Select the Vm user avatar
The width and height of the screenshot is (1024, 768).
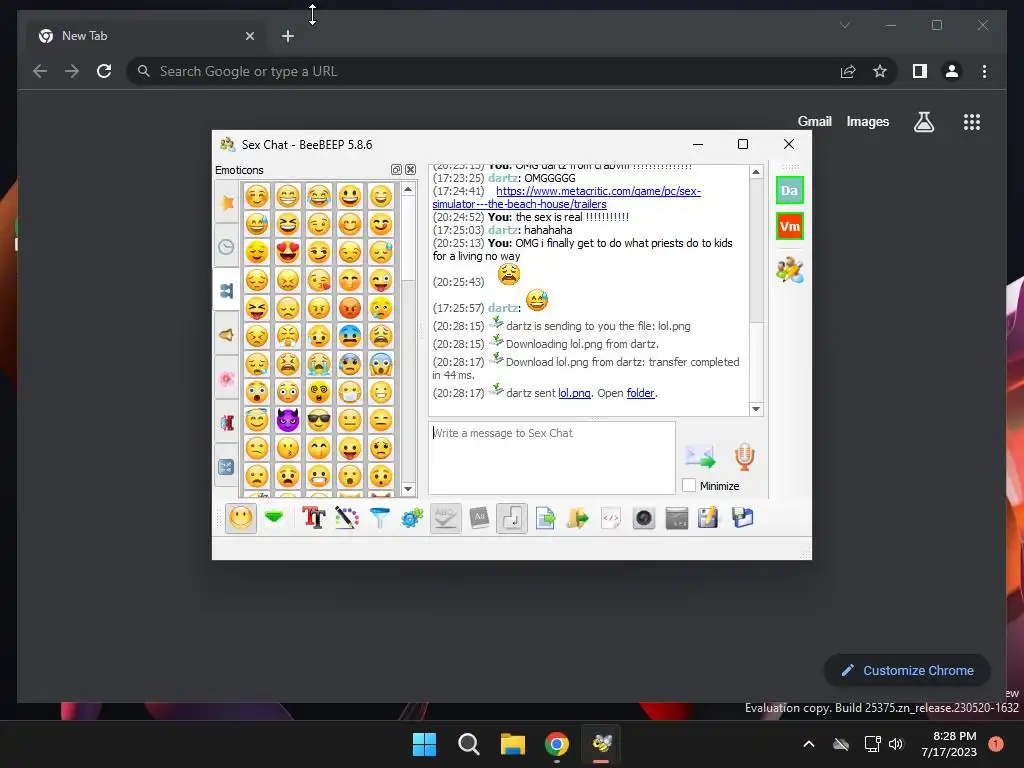click(x=790, y=227)
